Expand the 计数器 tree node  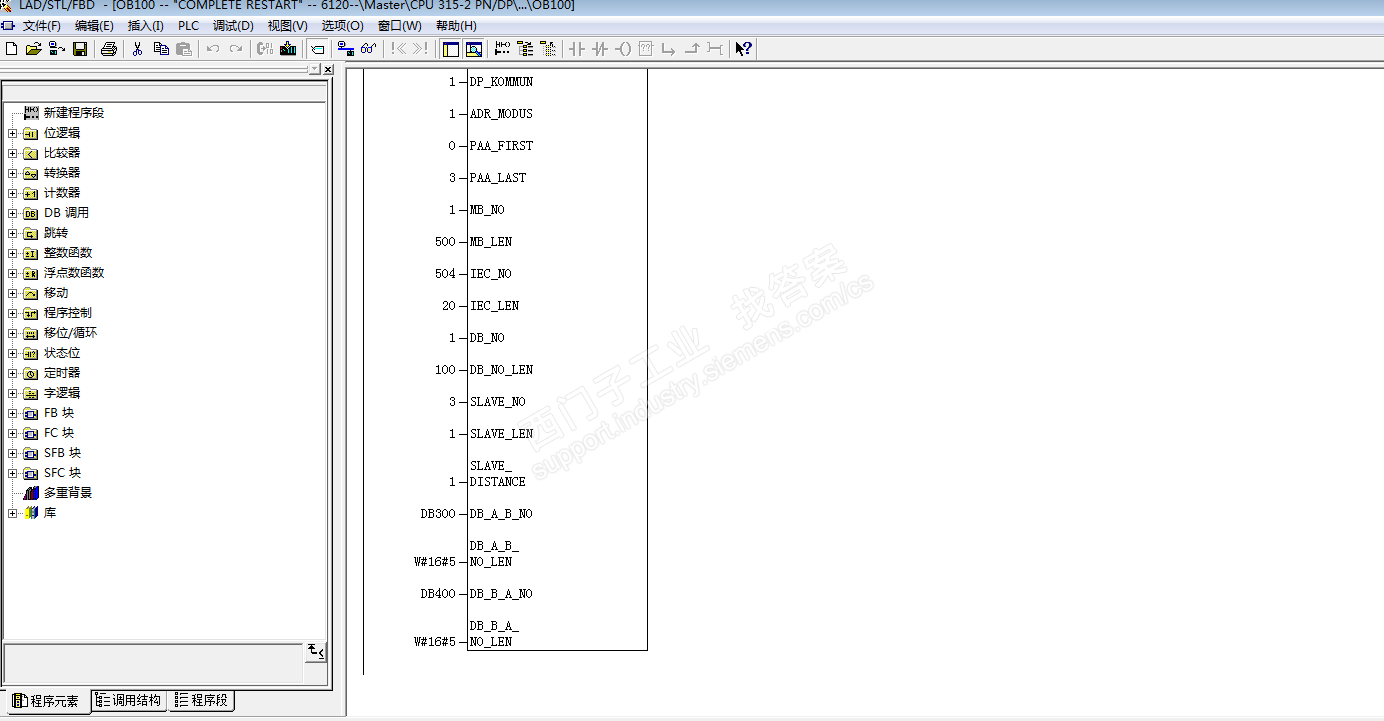[x=12, y=193]
